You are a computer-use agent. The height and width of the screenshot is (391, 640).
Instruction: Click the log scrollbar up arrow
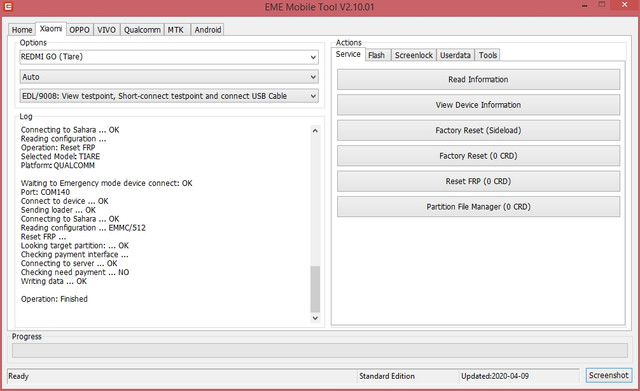(x=315, y=131)
